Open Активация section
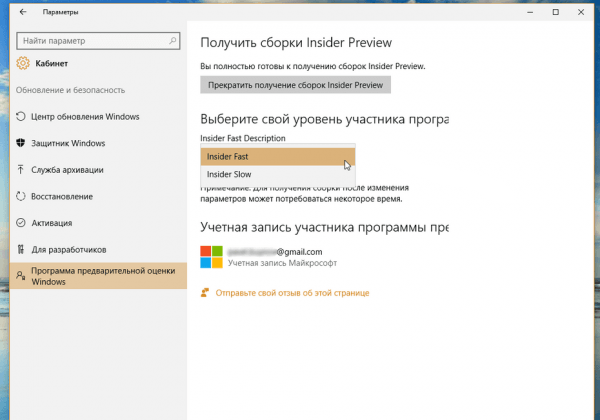Screen dimensions: 600x420 [x=98, y=223]
